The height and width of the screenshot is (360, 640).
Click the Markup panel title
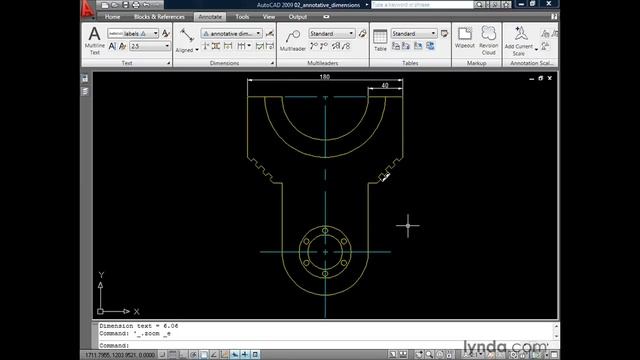point(476,63)
